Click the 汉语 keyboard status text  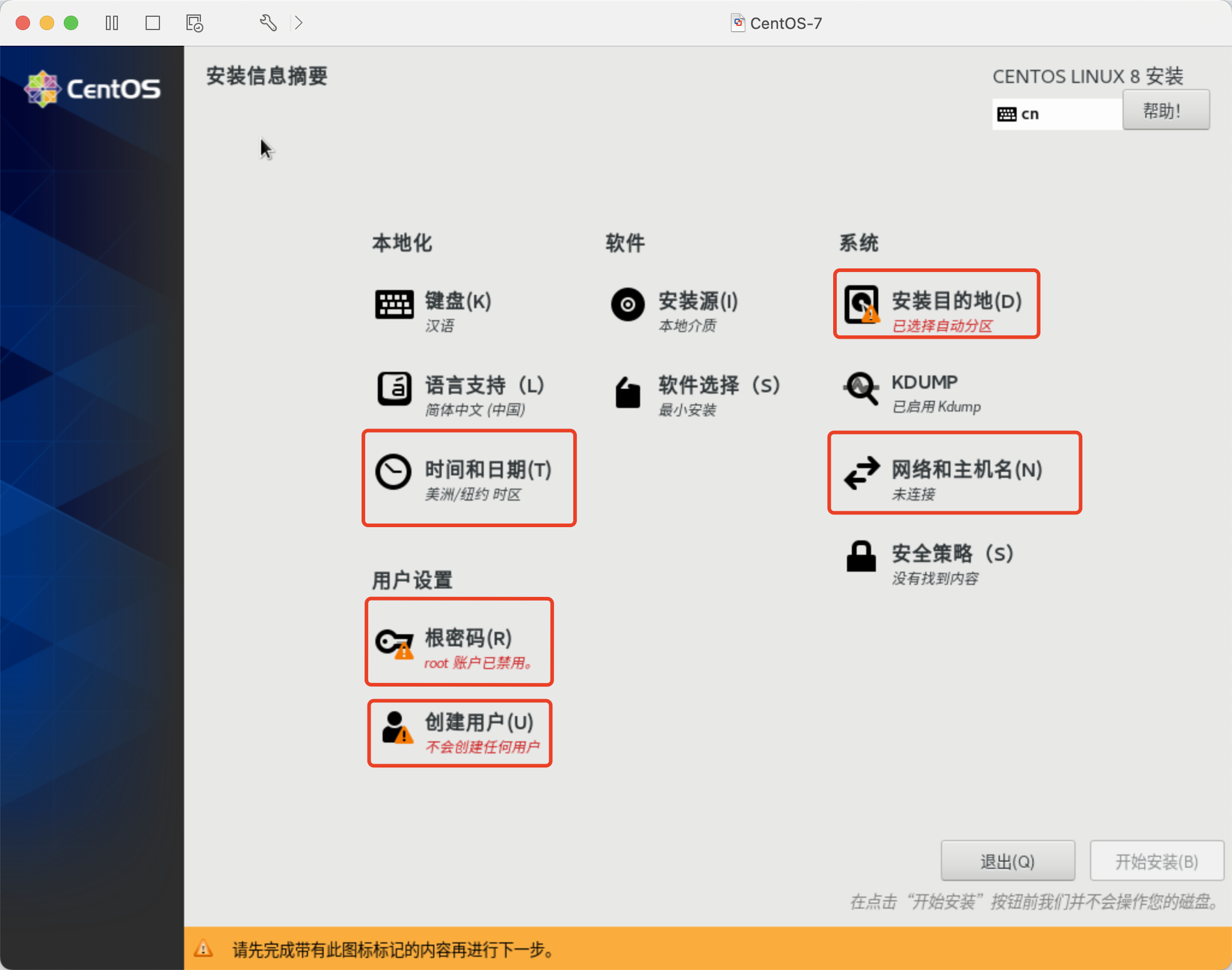point(439,326)
